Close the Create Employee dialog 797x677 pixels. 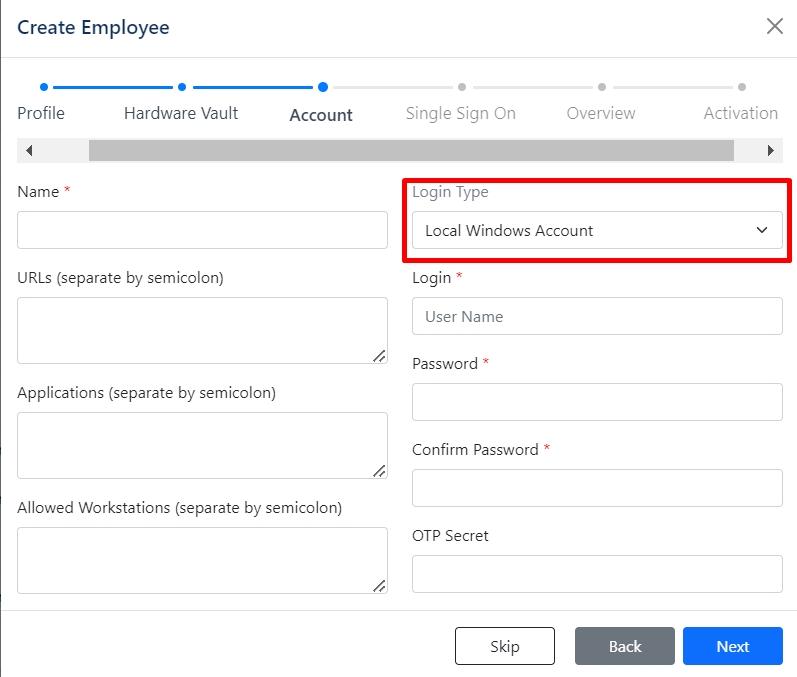pos(775,26)
